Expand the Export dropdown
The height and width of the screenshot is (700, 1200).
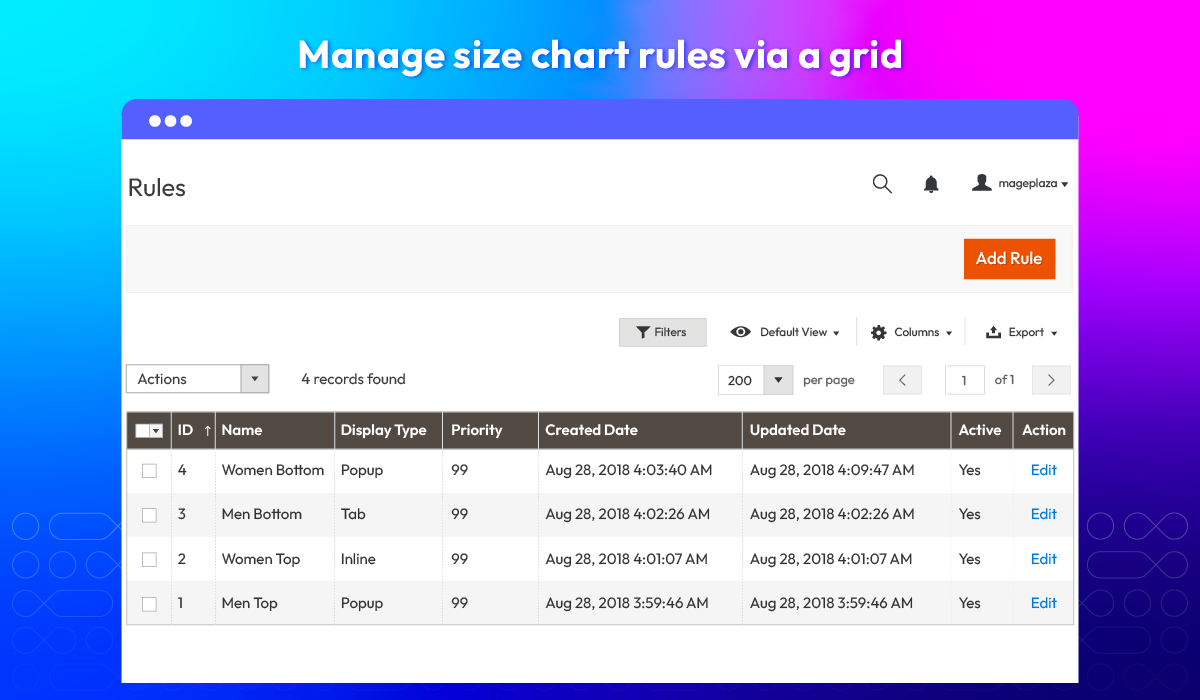(x=1021, y=332)
